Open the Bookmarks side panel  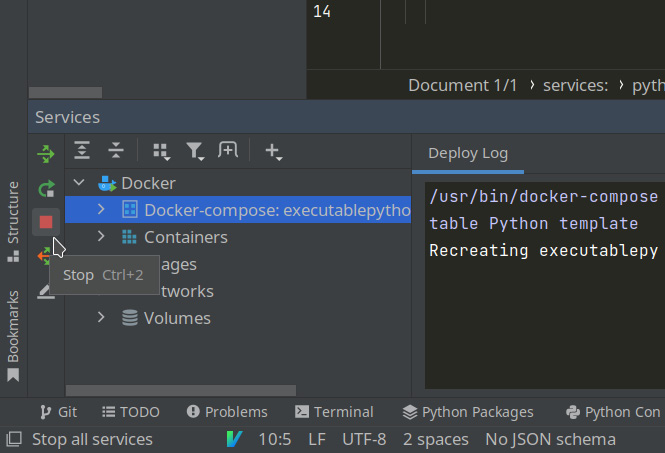(13, 336)
